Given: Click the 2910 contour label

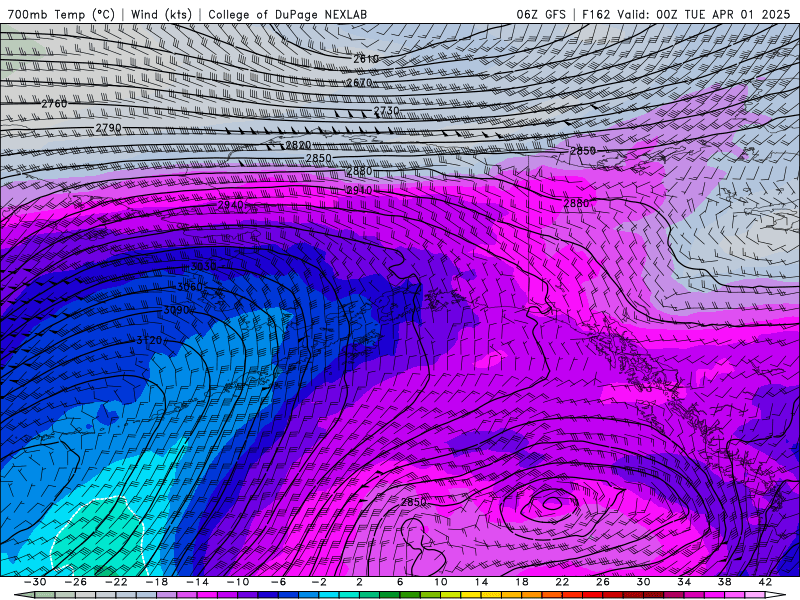Looking at the screenshot, I should pyautogui.click(x=359, y=190).
